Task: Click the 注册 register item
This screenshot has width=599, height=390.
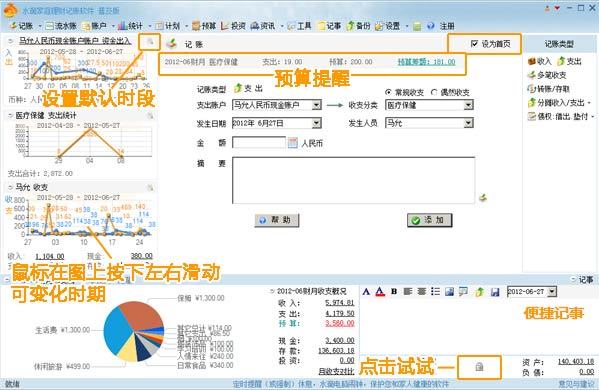Action: point(447,26)
